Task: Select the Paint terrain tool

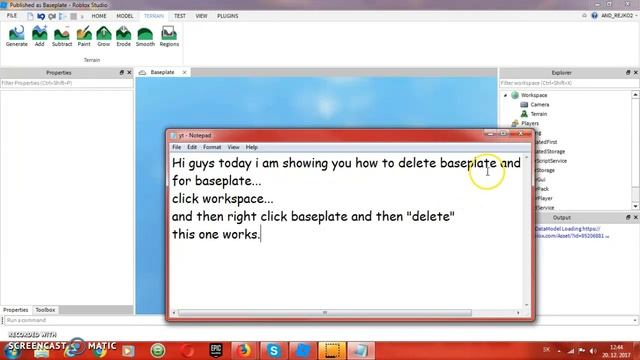Action: click(84, 36)
